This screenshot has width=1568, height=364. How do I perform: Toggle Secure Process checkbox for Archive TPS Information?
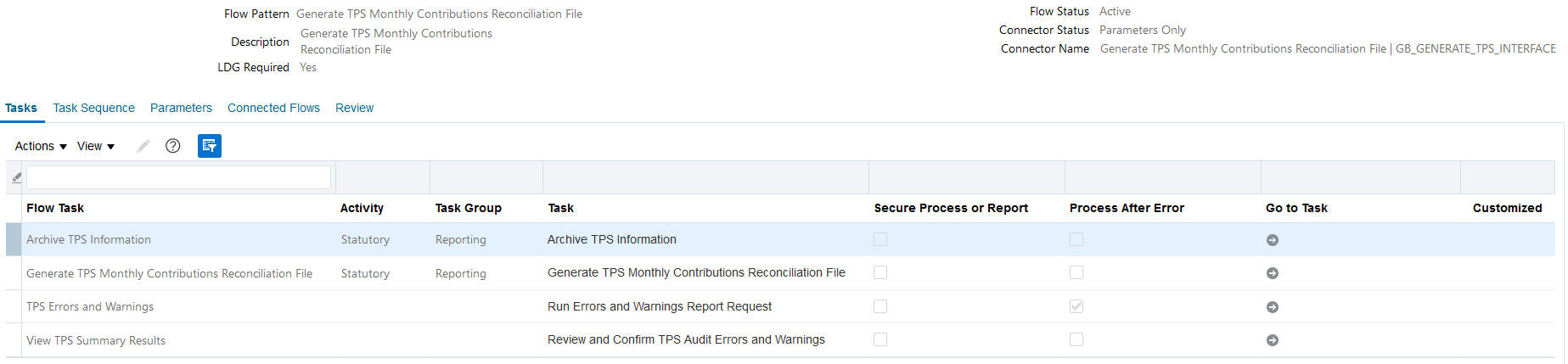tap(880, 239)
